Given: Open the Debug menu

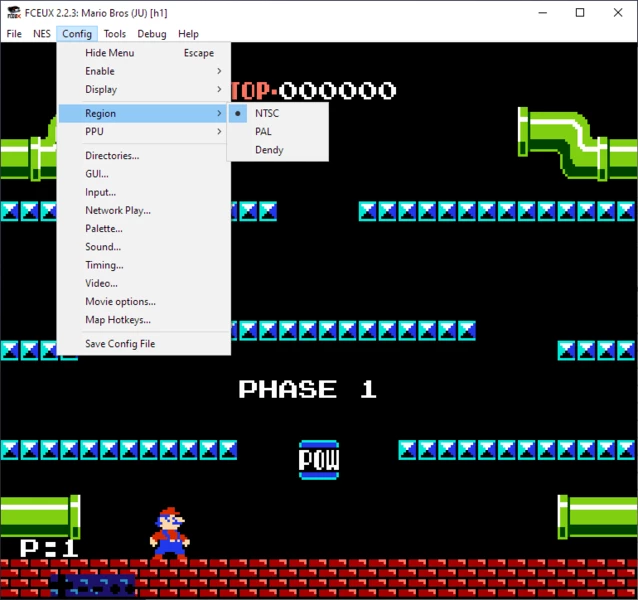Looking at the screenshot, I should pos(152,34).
